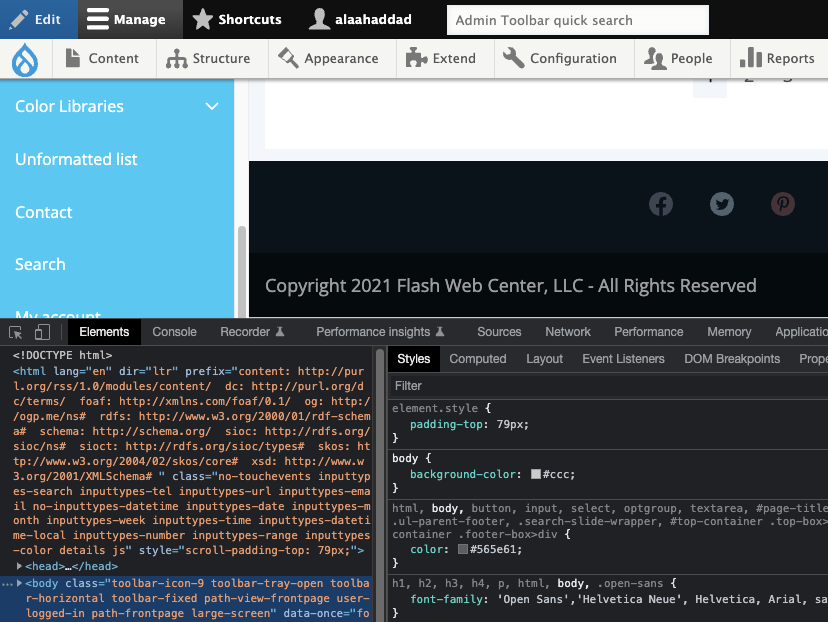Open Shortcuts via the star icon
Image resolution: width=828 pixels, height=622 pixels.
(203, 19)
